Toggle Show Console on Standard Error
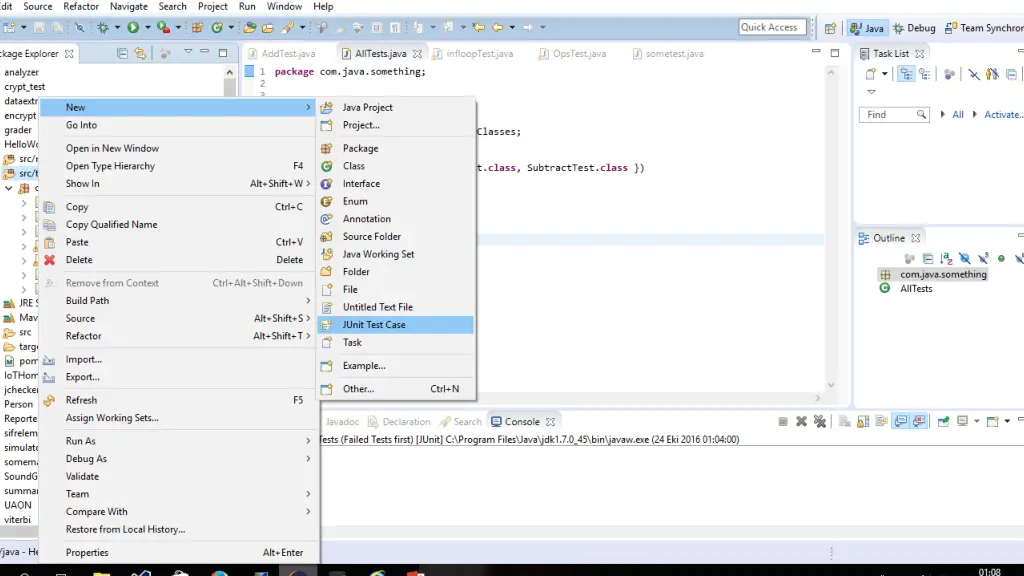Screen dimensions: 1024x576 (919, 422)
